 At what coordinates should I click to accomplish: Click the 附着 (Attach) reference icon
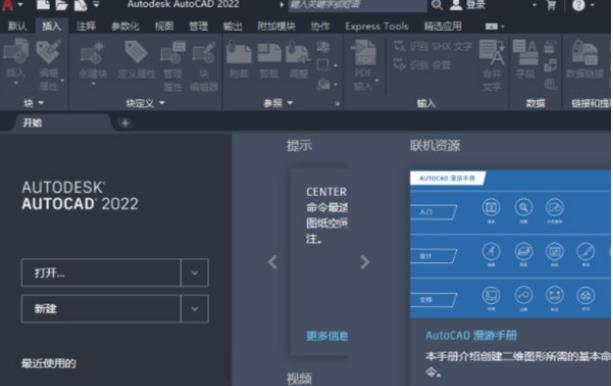[x=238, y=53]
